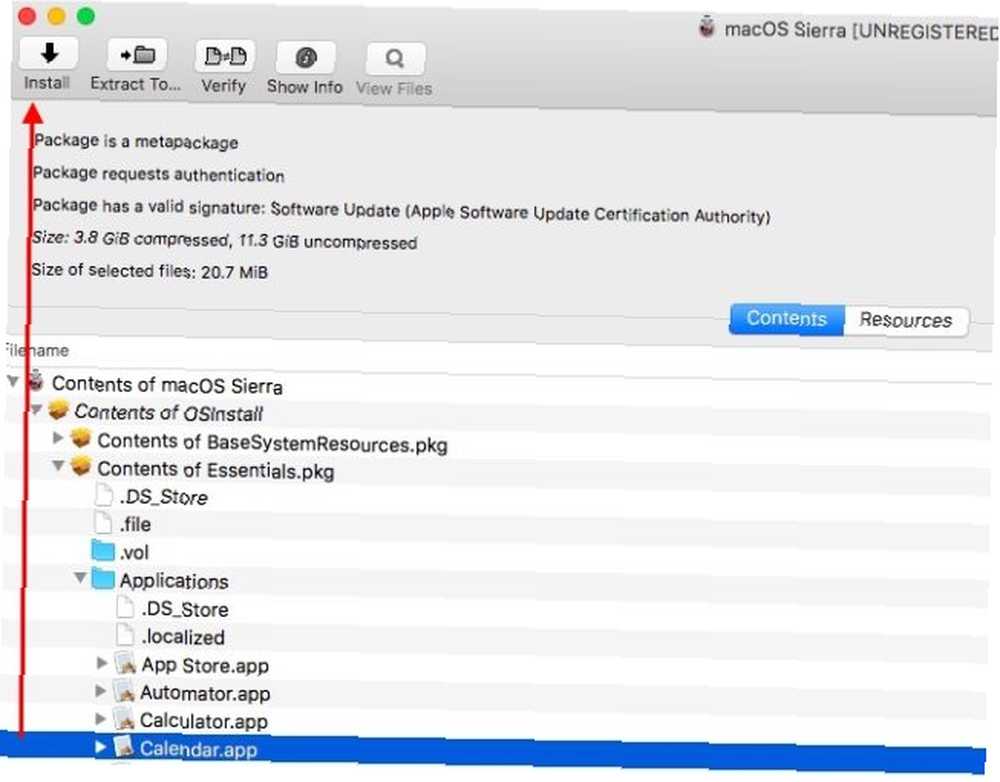Click the Suspicious Package icon in the title bar
This screenshot has width=1000, height=782.
[706, 28]
